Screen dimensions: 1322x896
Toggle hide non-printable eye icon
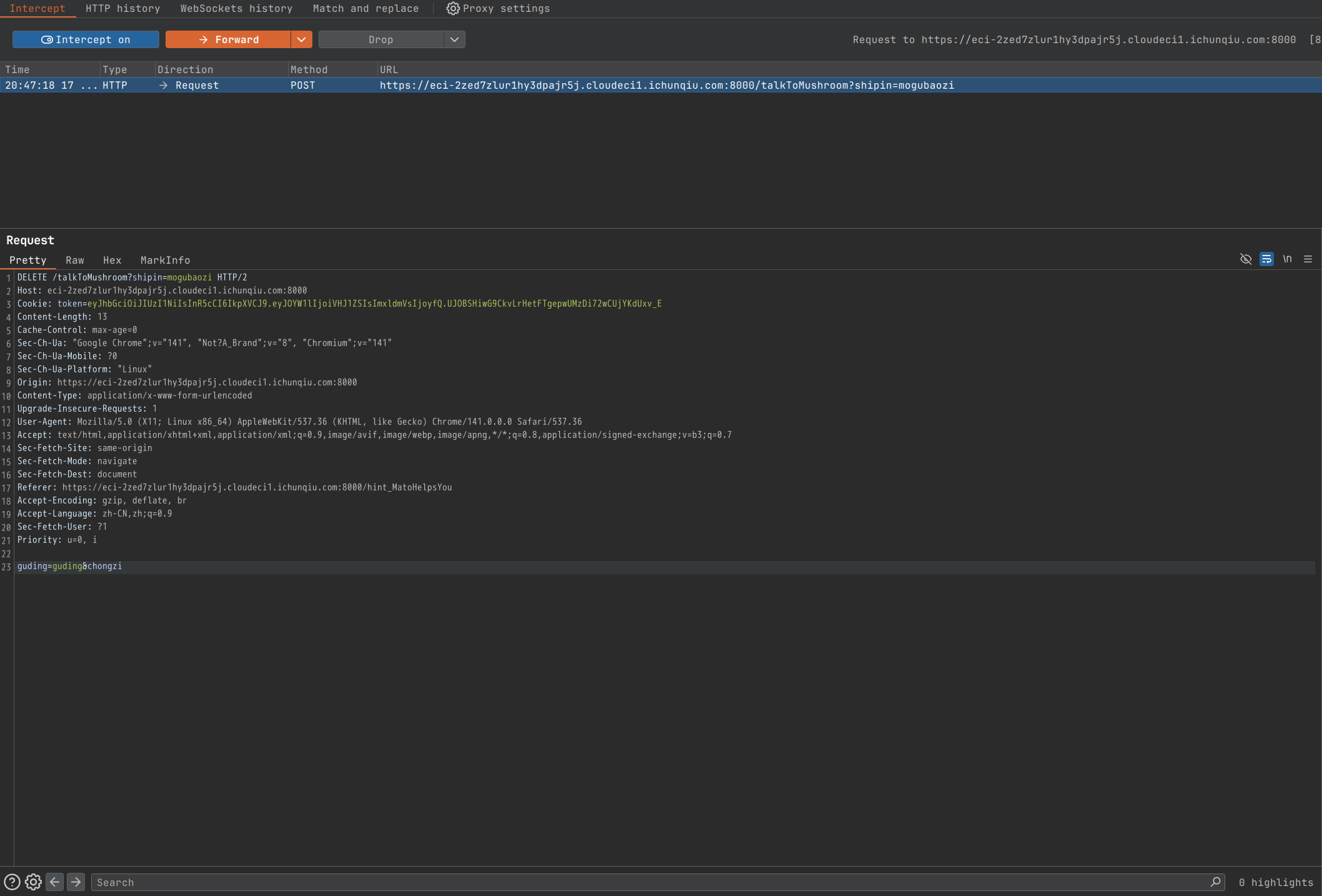[x=1246, y=259]
